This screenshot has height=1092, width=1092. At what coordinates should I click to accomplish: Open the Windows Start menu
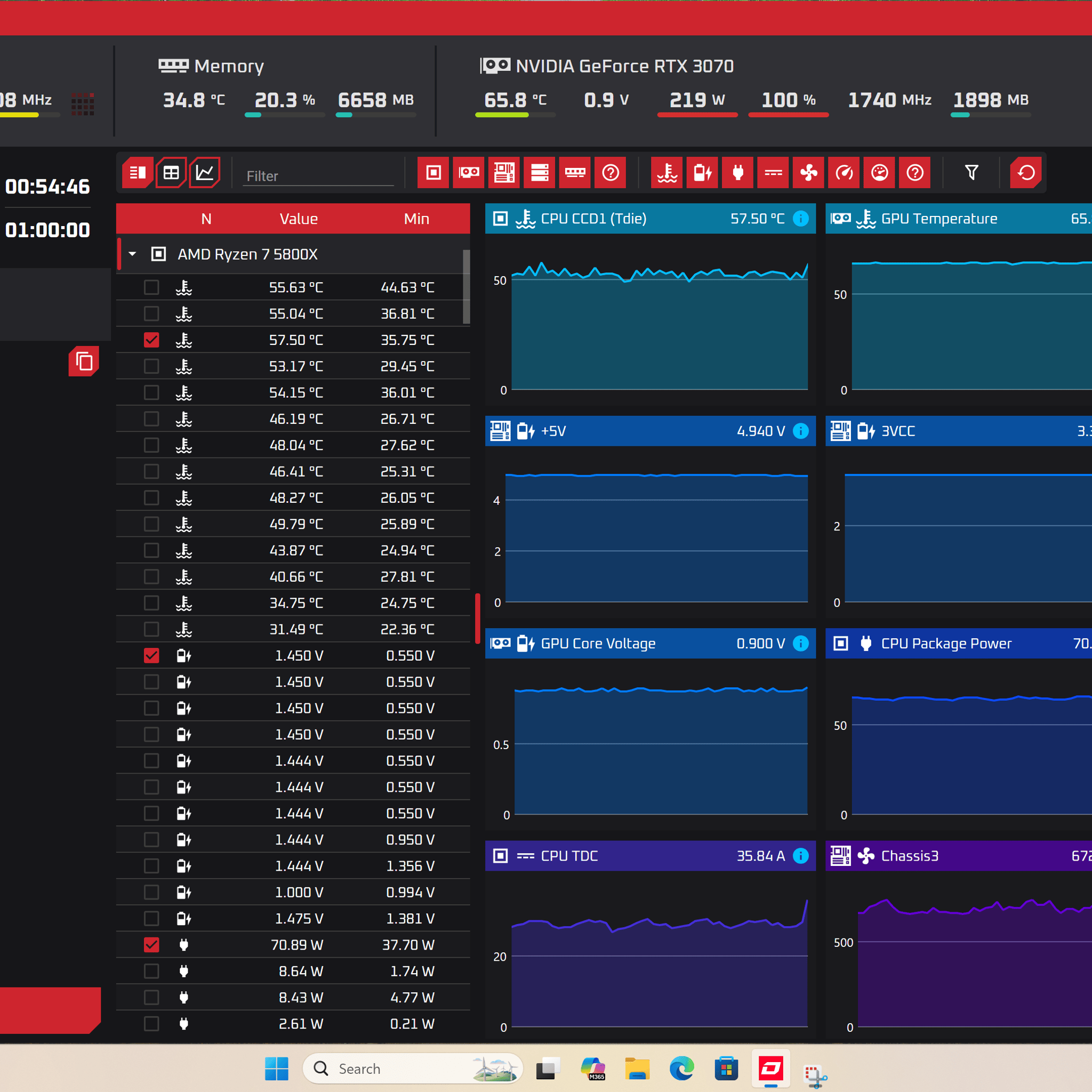[x=276, y=1069]
